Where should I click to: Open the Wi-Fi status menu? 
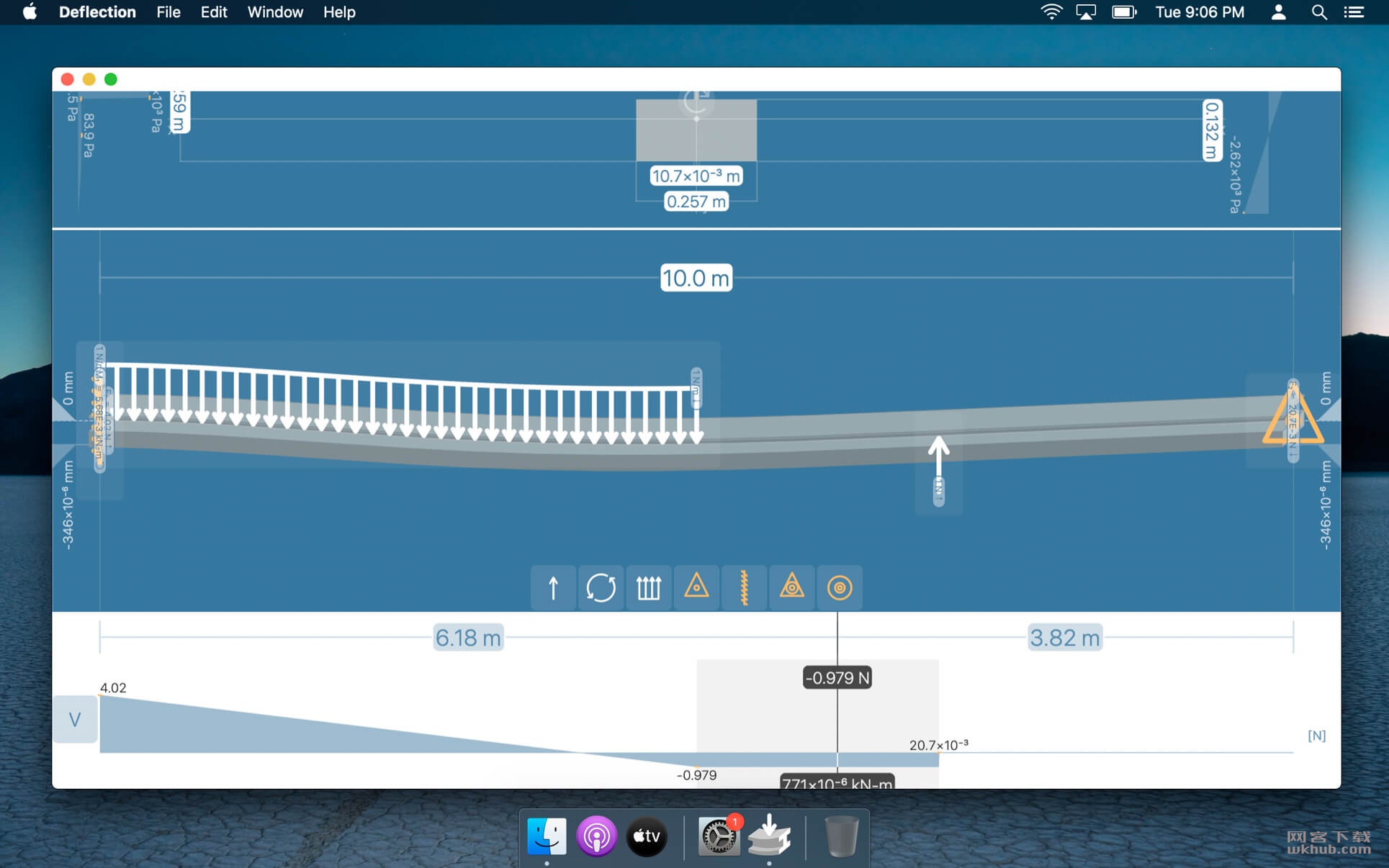pos(1051,12)
